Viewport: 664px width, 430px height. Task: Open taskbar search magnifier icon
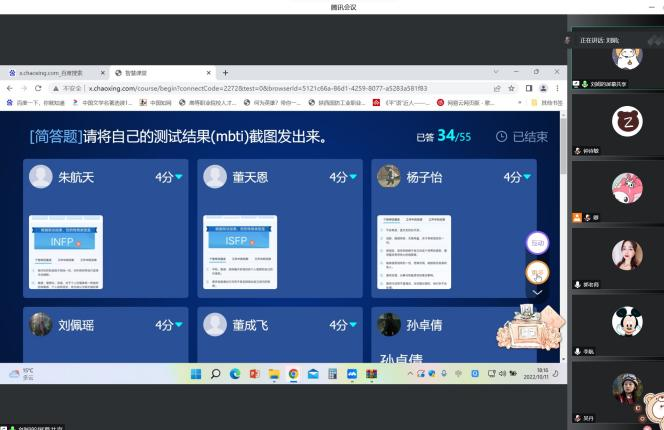(x=215, y=373)
